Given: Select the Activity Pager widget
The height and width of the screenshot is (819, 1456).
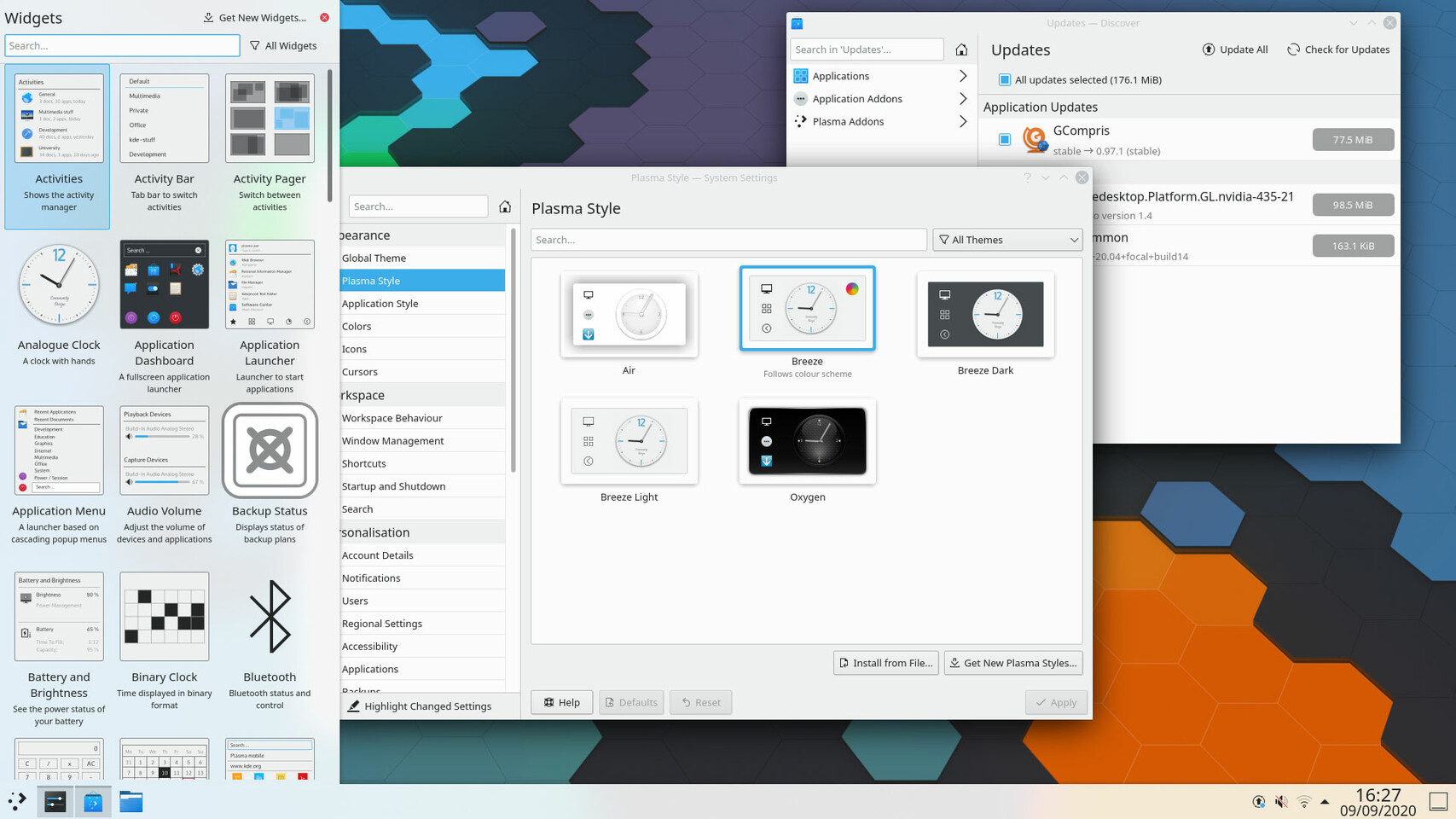Looking at the screenshot, I should click(x=270, y=118).
